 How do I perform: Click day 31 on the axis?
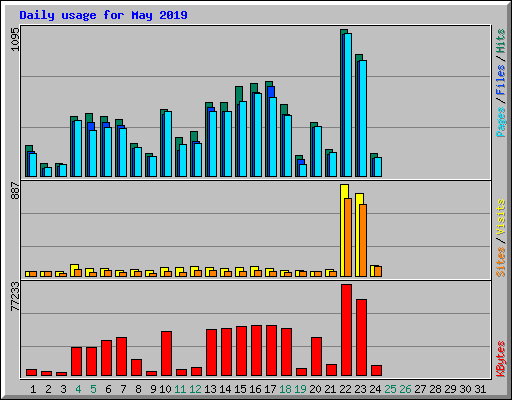[x=480, y=389]
